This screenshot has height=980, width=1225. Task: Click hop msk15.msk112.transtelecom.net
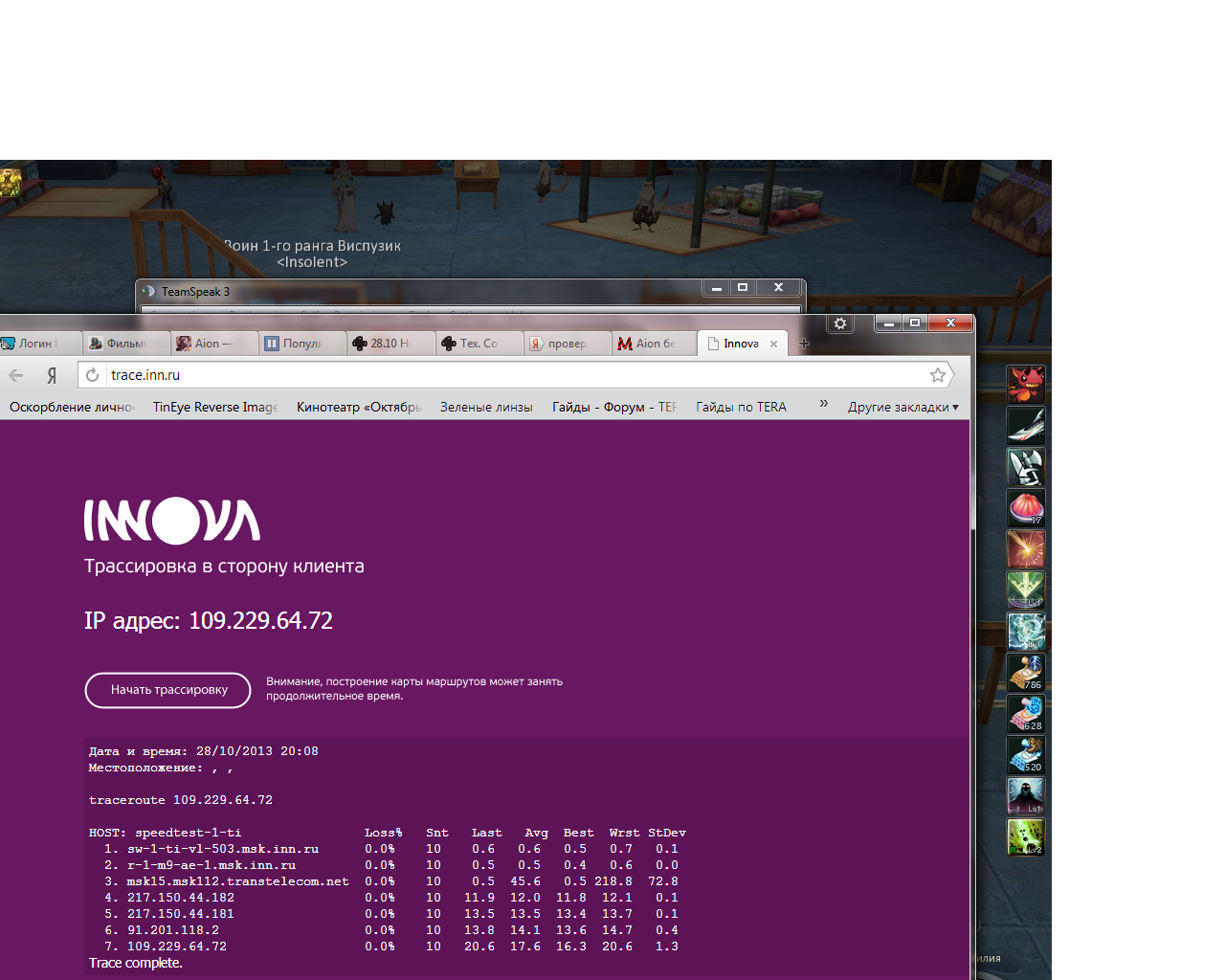(238, 881)
